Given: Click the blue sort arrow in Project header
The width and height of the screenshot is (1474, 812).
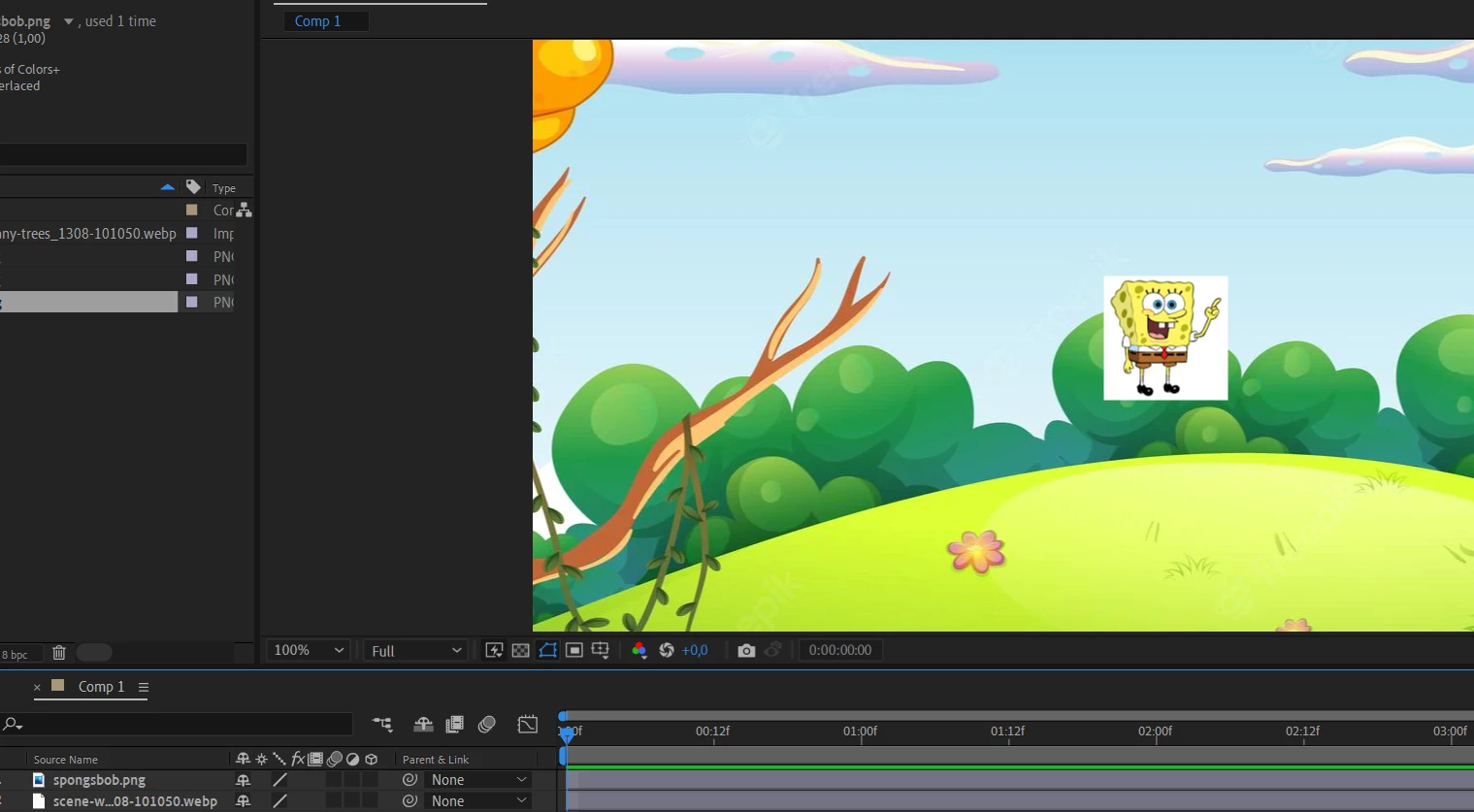Looking at the screenshot, I should [168, 187].
